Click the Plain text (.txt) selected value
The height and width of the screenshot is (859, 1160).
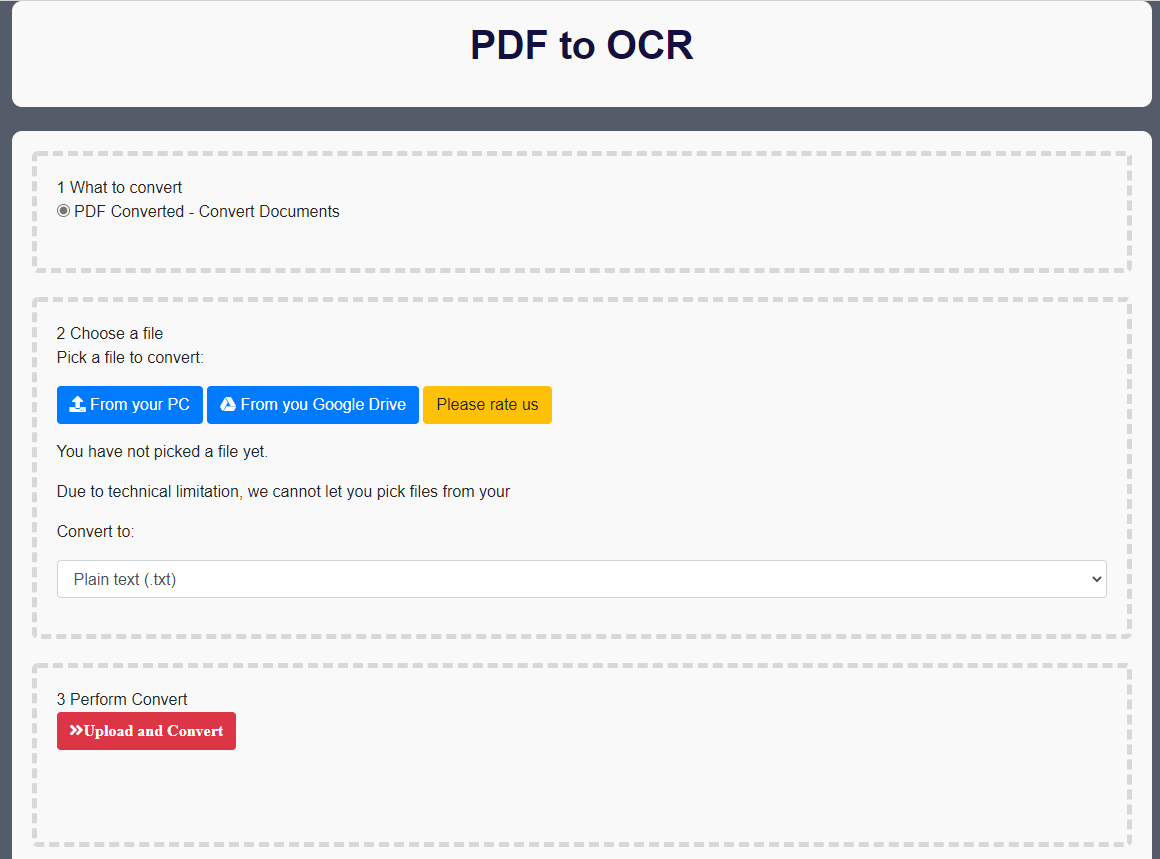point(125,579)
